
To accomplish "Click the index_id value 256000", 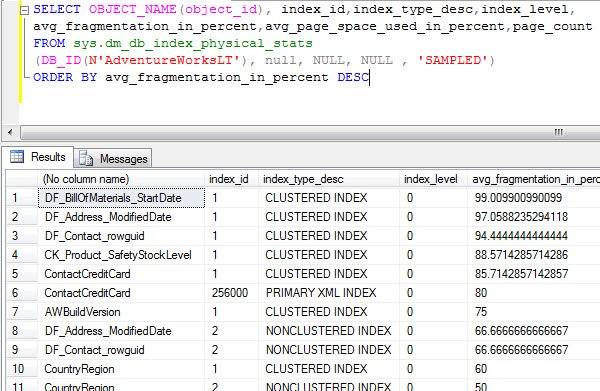I will tap(230, 293).
